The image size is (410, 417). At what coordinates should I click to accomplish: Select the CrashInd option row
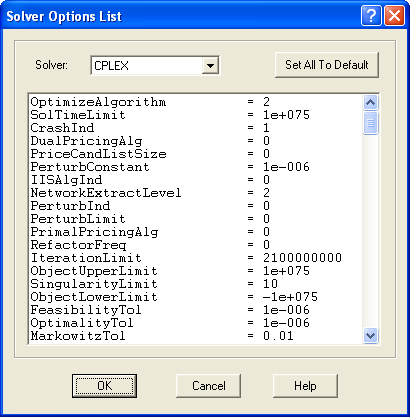(x=196, y=128)
